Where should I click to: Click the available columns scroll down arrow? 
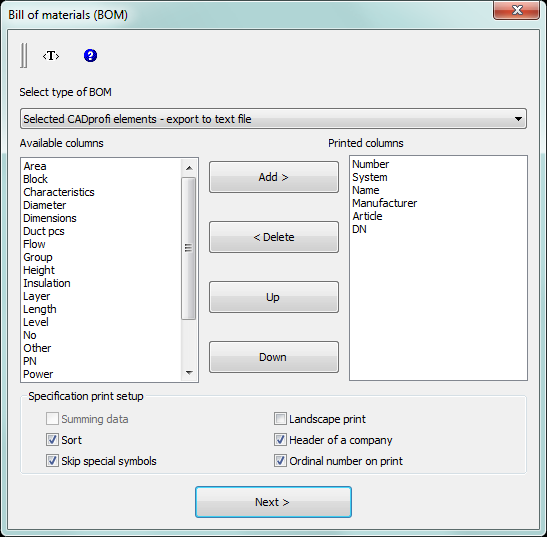tap(189, 373)
